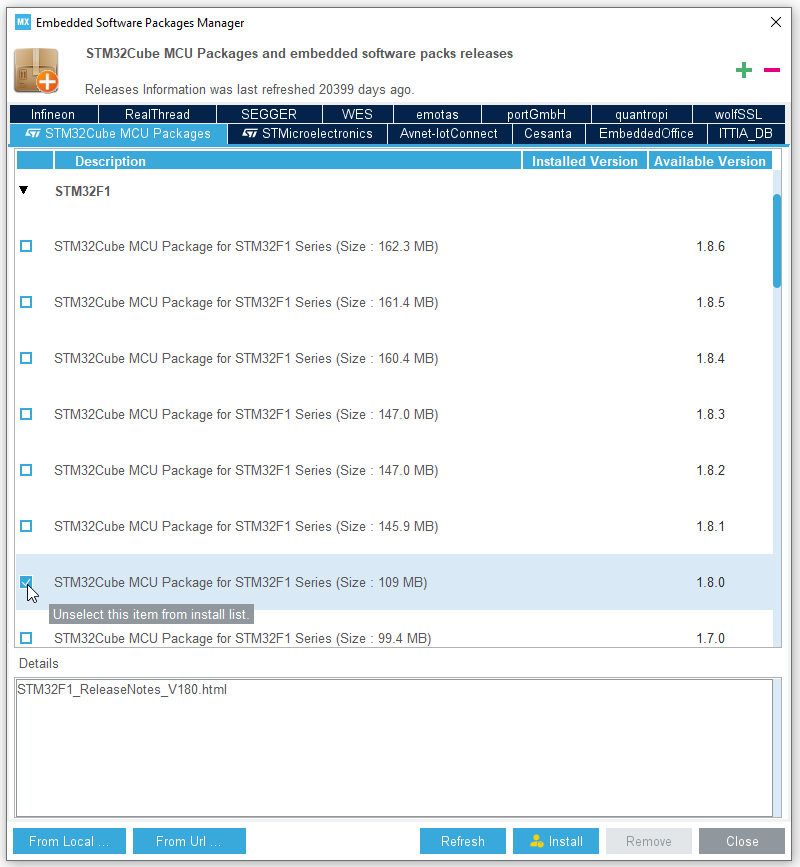Select the portGmbH tab
Viewport: 800px width, 867px height.
tap(536, 114)
